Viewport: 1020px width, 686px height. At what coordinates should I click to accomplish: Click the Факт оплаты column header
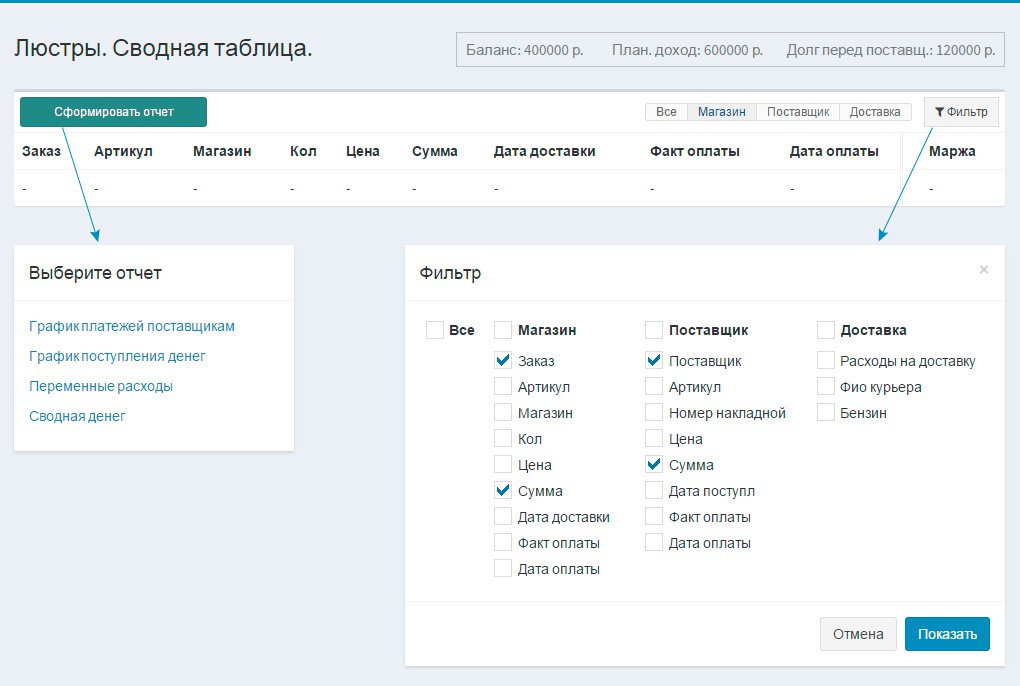coord(695,152)
